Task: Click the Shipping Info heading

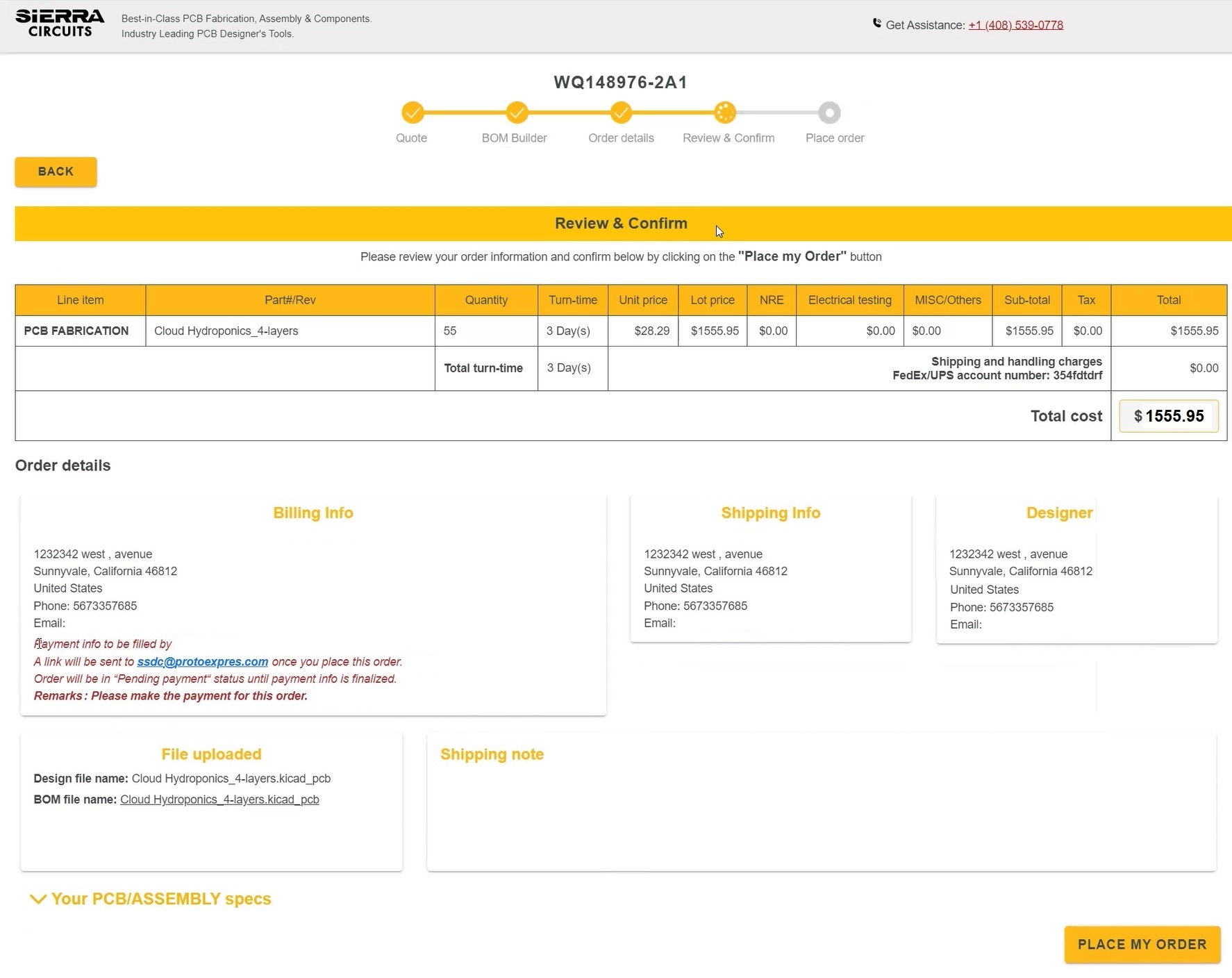Action: click(x=771, y=513)
